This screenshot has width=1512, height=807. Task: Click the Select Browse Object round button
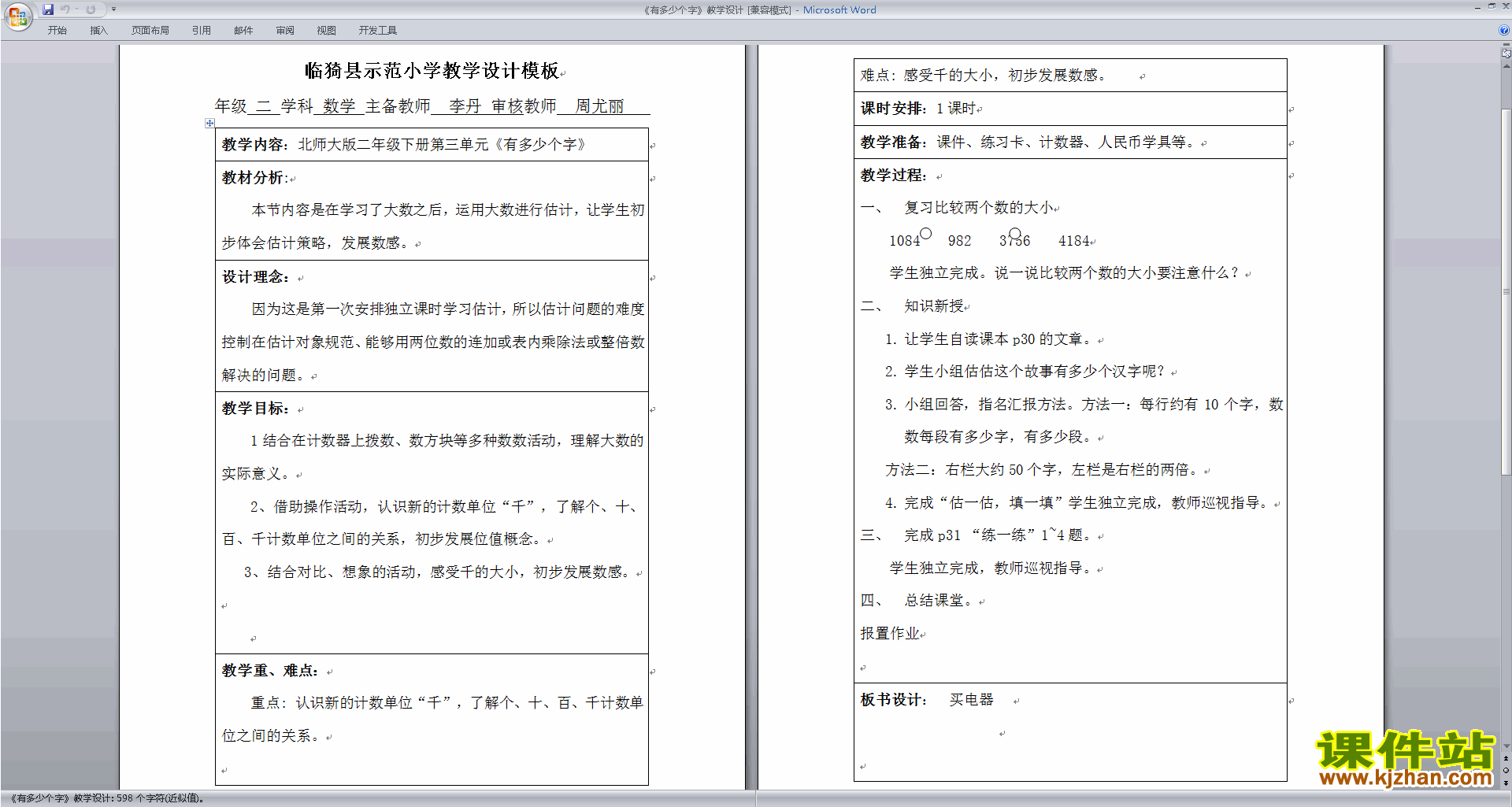click(x=1506, y=771)
